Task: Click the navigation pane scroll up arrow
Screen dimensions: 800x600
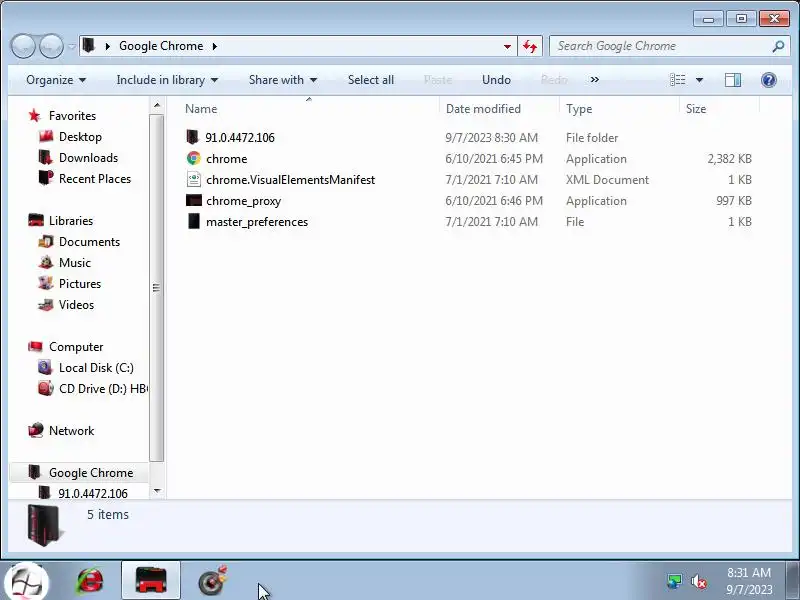Action: (x=157, y=106)
